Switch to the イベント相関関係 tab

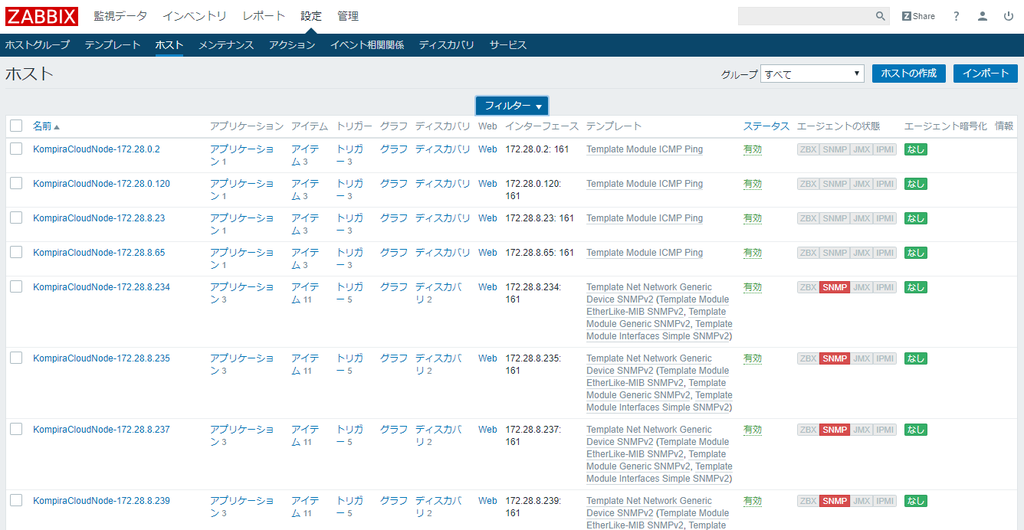[367, 45]
